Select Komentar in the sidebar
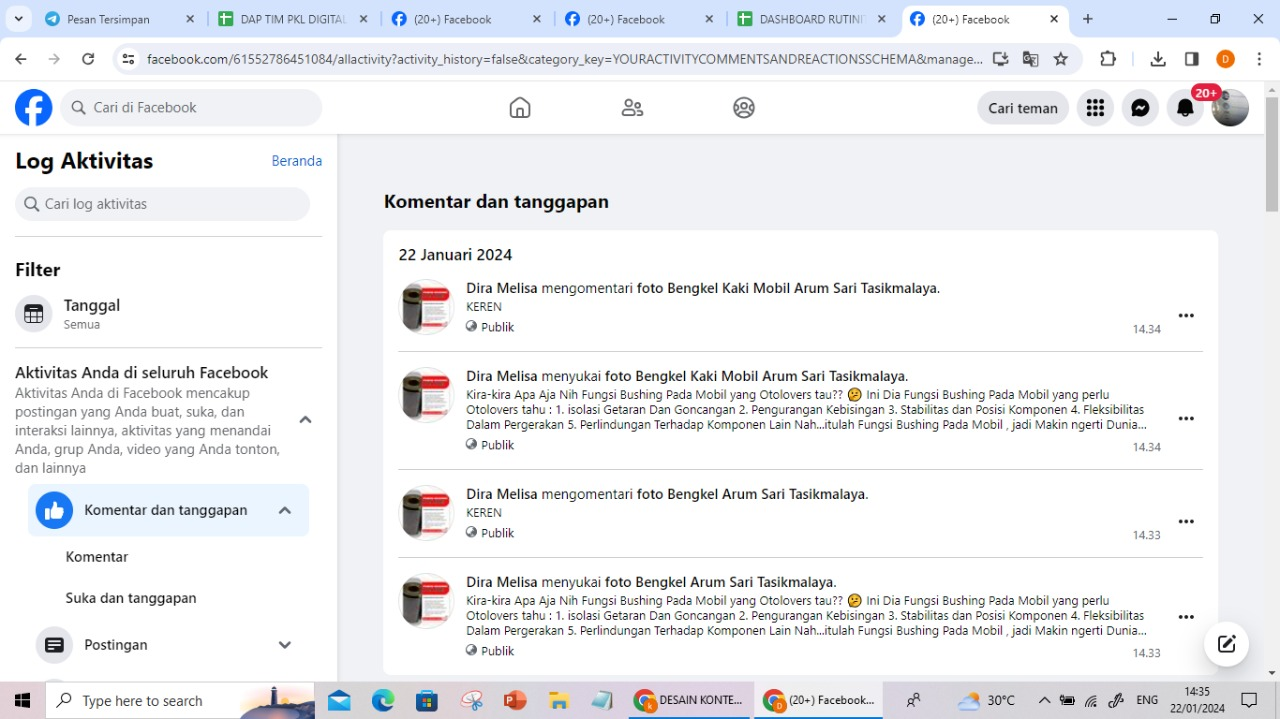This screenshot has width=1280, height=719. [97, 557]
